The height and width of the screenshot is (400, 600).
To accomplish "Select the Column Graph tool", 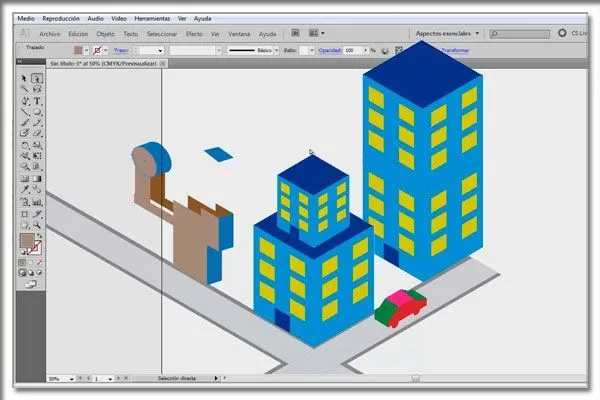I will tap(37, 202).
